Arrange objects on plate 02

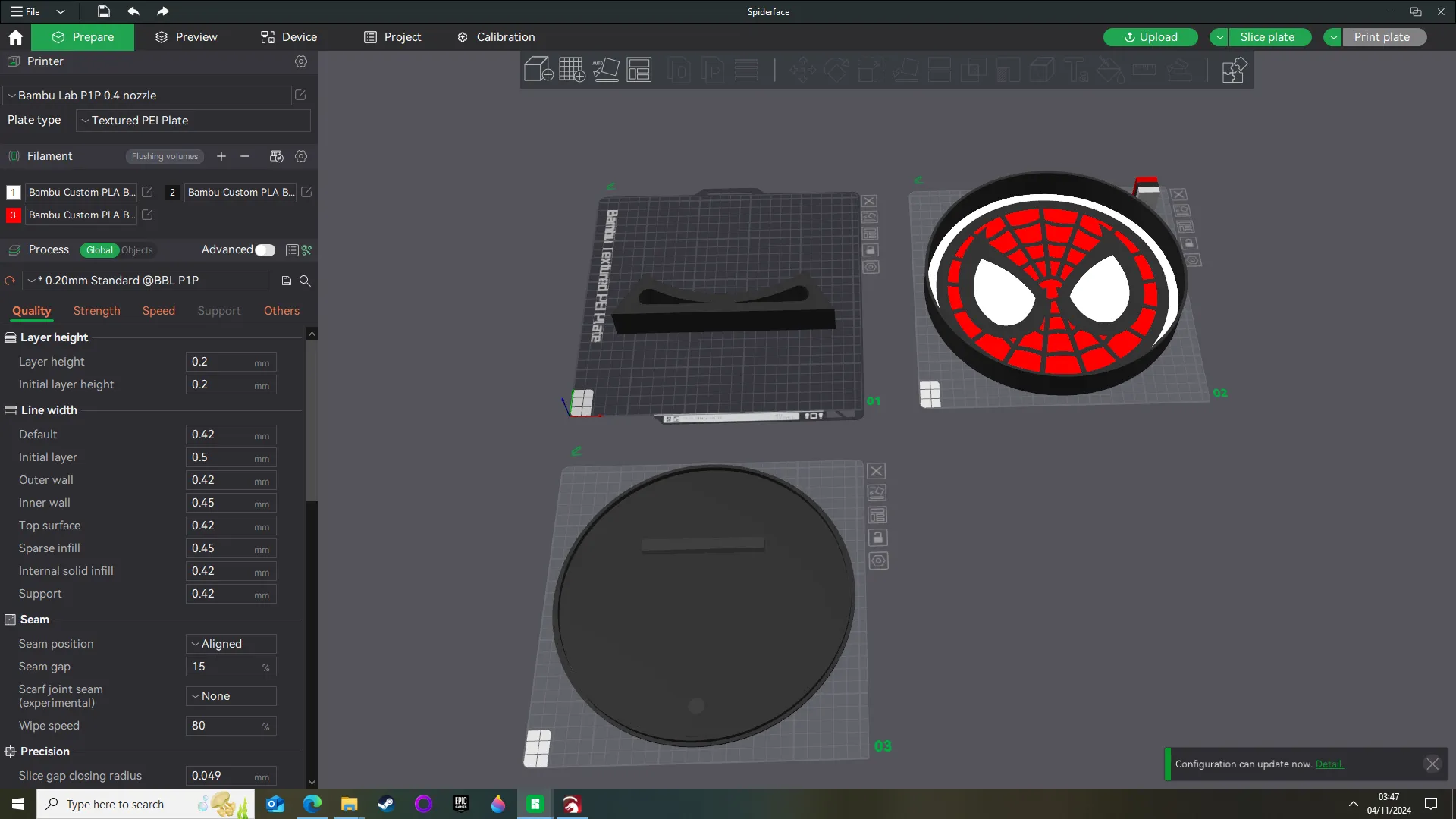tap(1185, 227)
